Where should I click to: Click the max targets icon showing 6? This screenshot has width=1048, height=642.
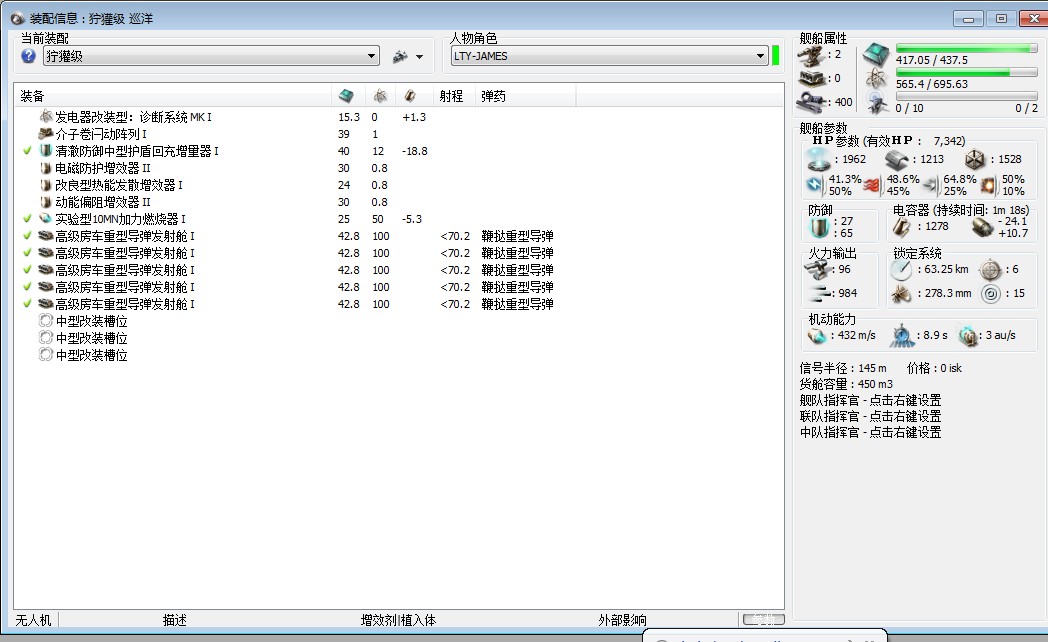pyautogui.click(x=991, y=269)
